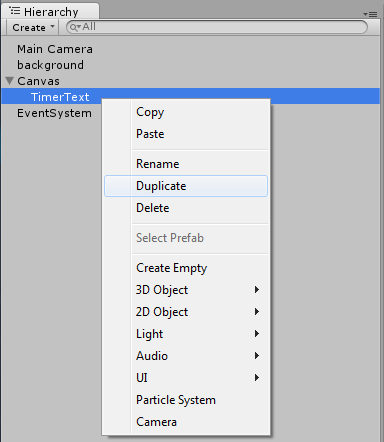The image size is (384, 442).
Task: Choose Delete from the context menu
Action: (186, 208)
